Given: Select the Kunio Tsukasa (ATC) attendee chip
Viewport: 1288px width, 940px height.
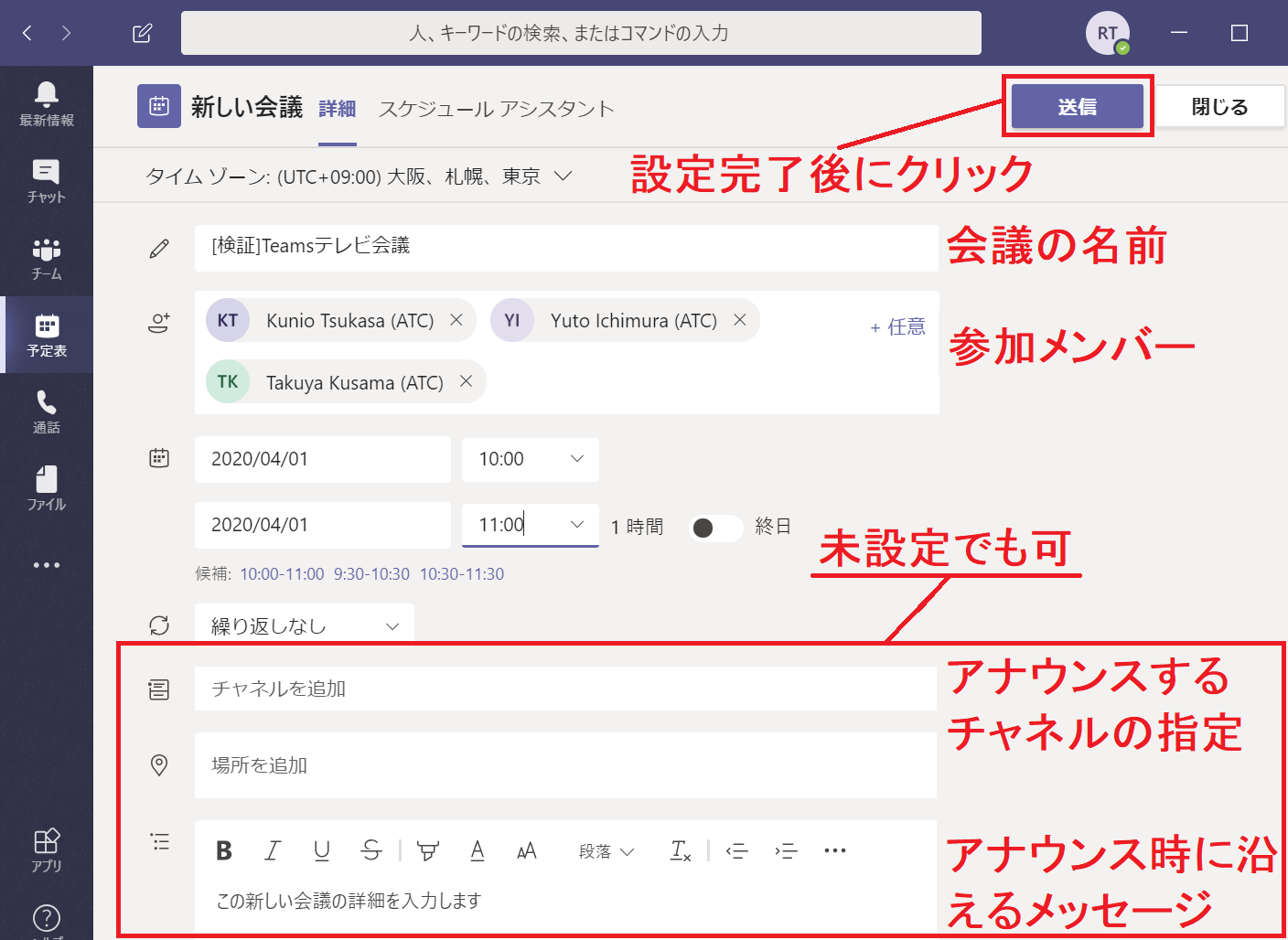Looking at the screenshot, I should pos(340,320).
